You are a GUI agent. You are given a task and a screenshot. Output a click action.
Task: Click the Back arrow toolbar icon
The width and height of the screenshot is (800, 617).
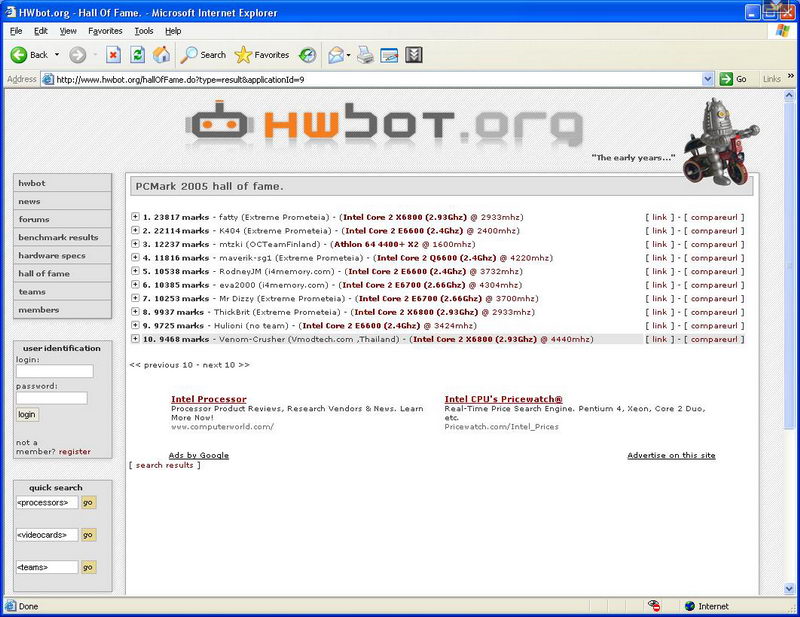tap(19, 55)
